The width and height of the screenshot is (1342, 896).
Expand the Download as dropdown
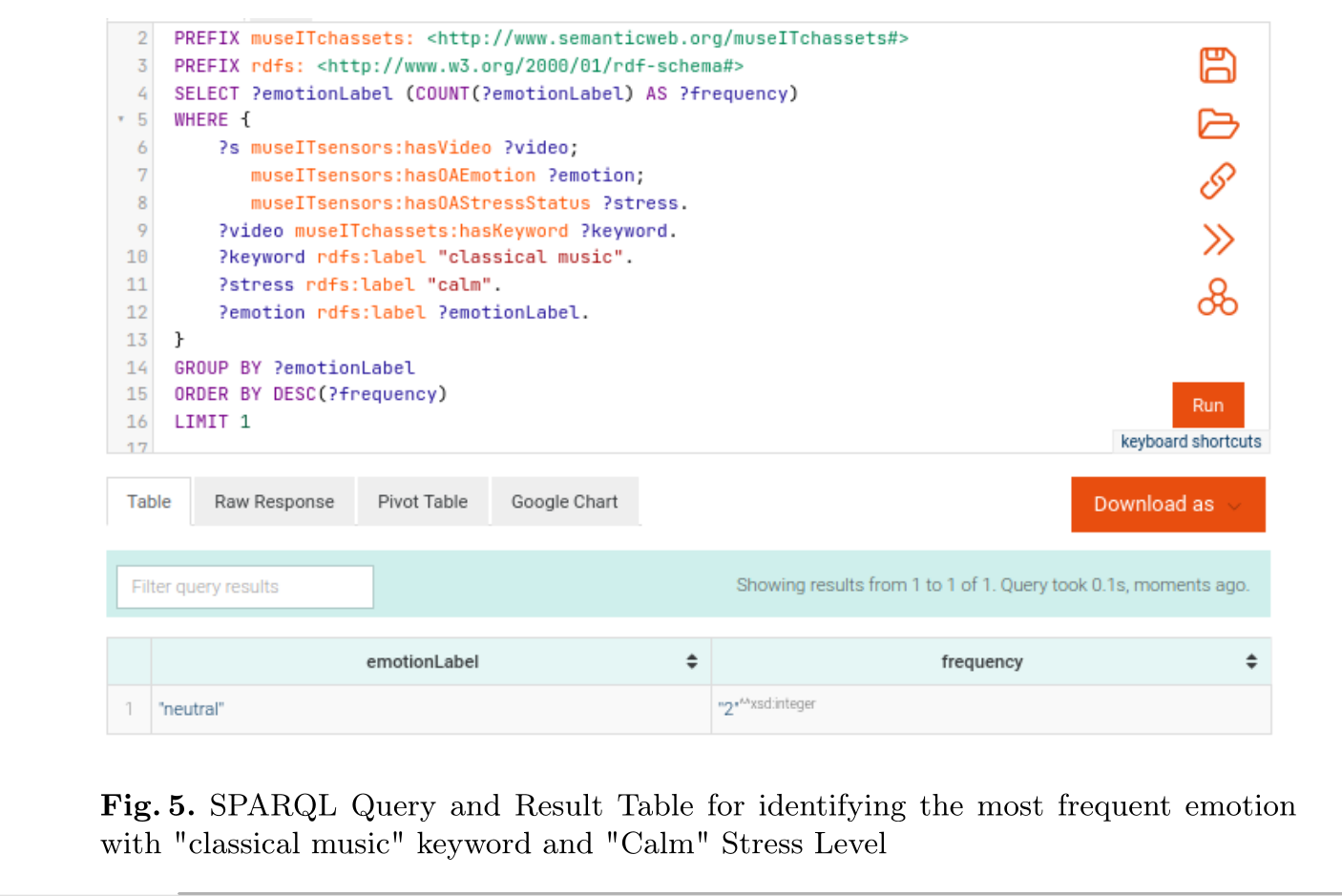click(1167, 504)
